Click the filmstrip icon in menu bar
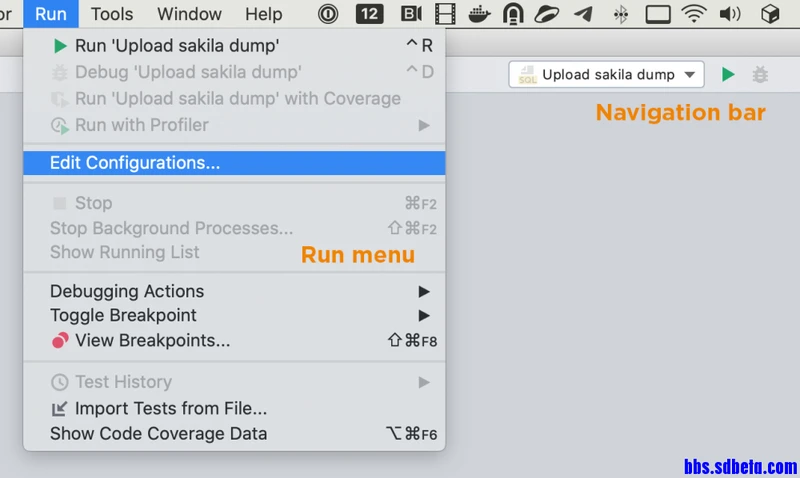Image resolution: width=800 pixels, height=478 pixels. 445,14
